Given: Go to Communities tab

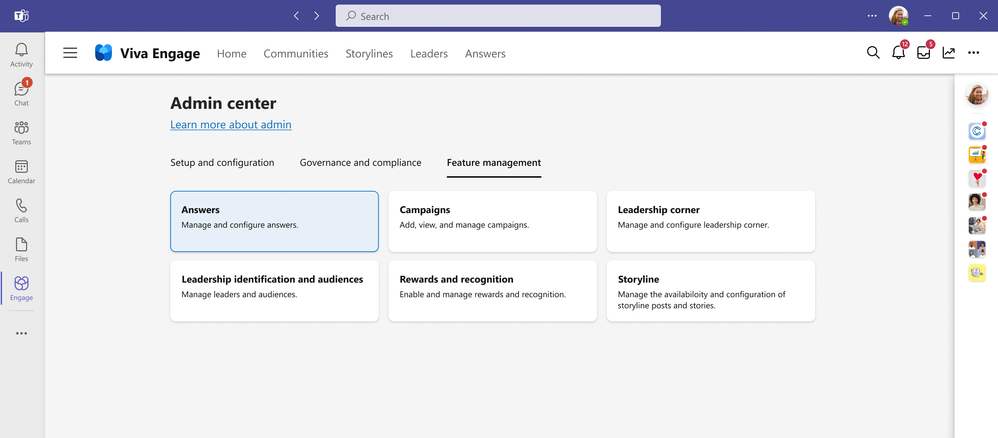Looking at the screenshot, I should (x=296, y=53).
